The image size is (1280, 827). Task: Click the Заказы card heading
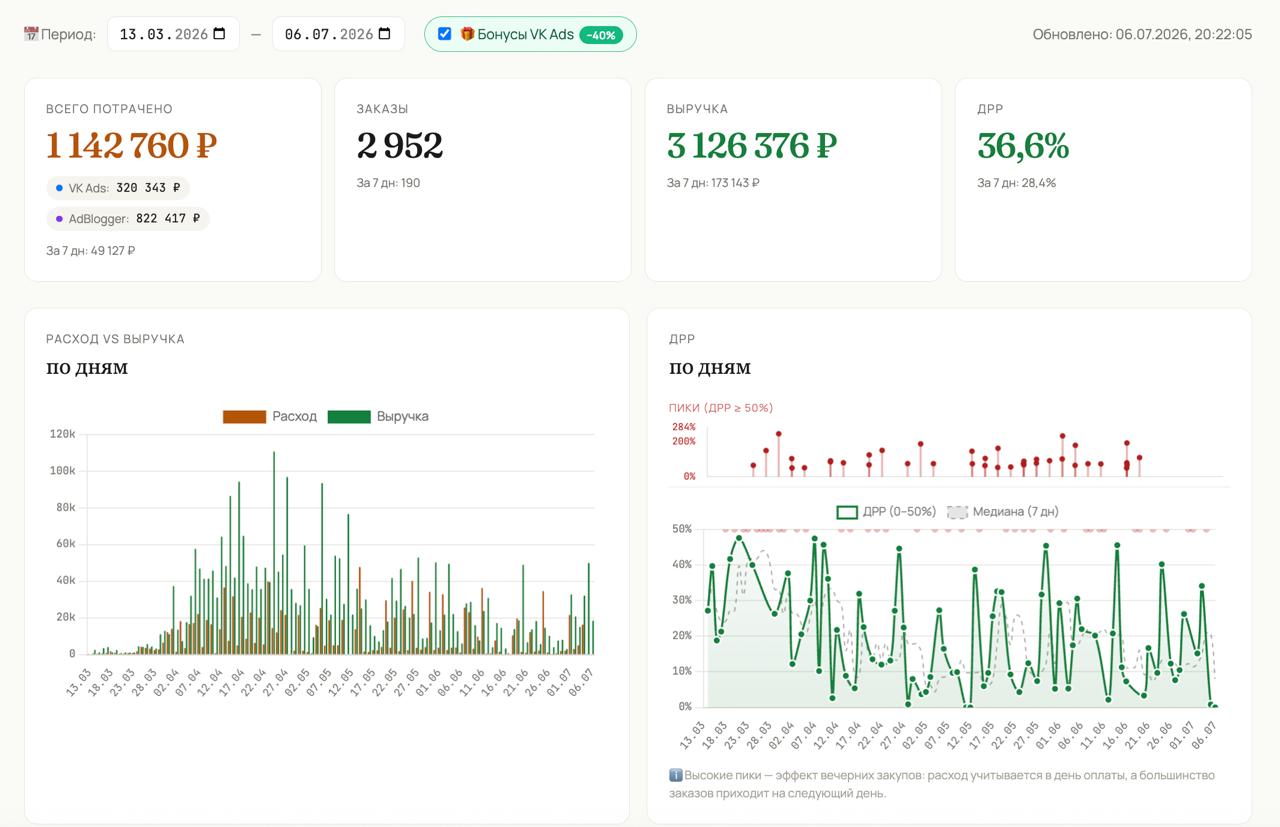pos(382,109)
